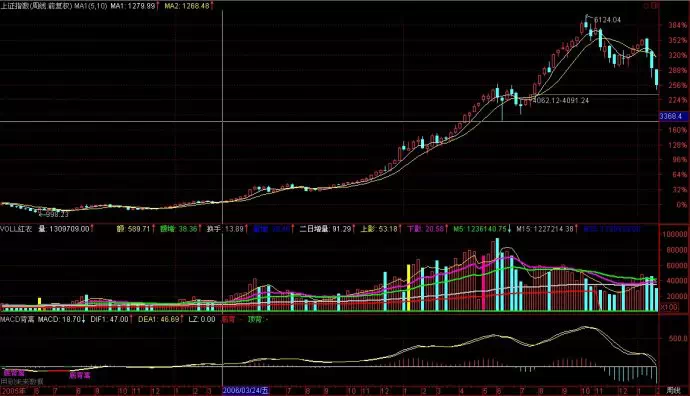Click the 6124.04 peak price label
The image size is (690, 396).
(x=607, y=20)
